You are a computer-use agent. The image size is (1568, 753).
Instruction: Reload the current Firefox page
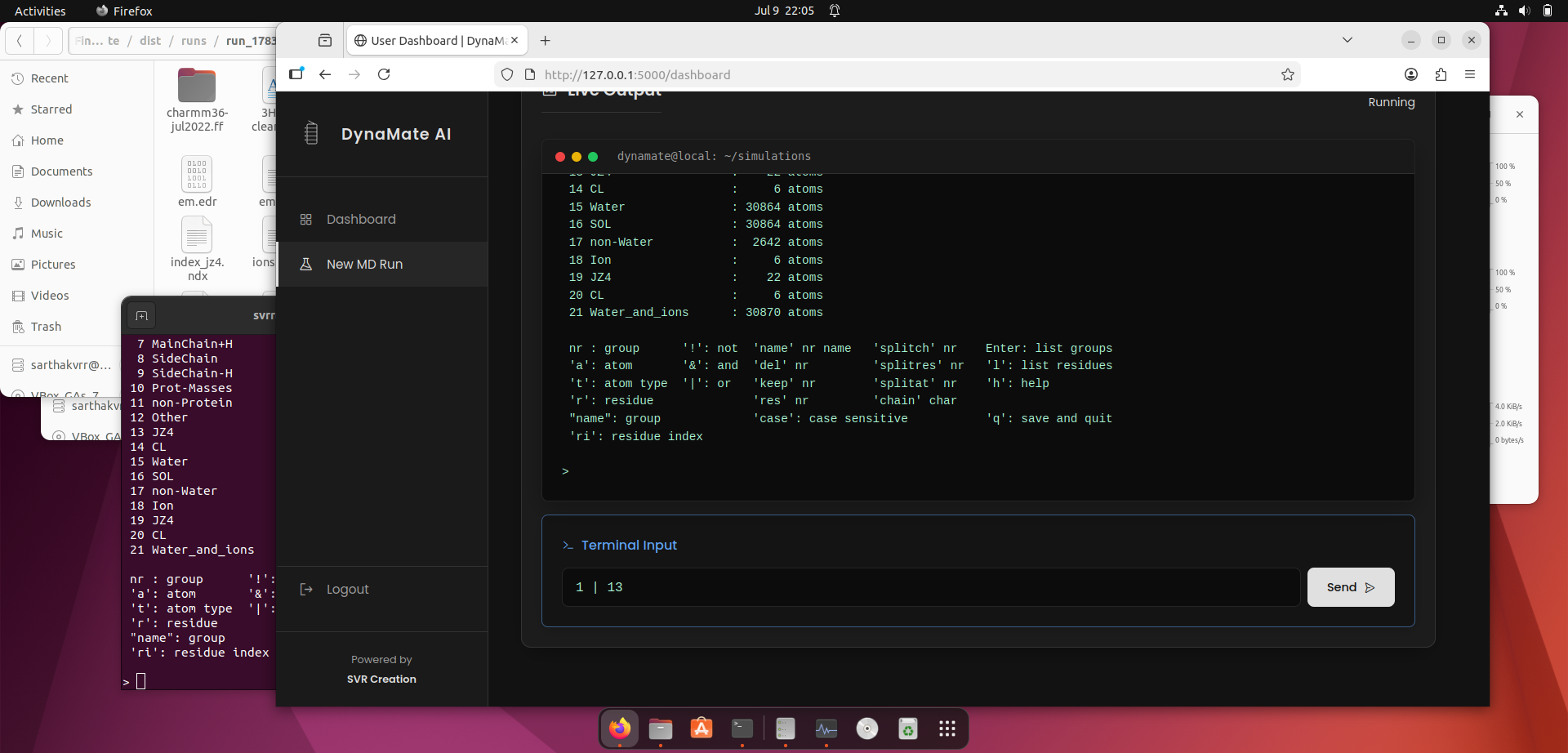(384, 74)
